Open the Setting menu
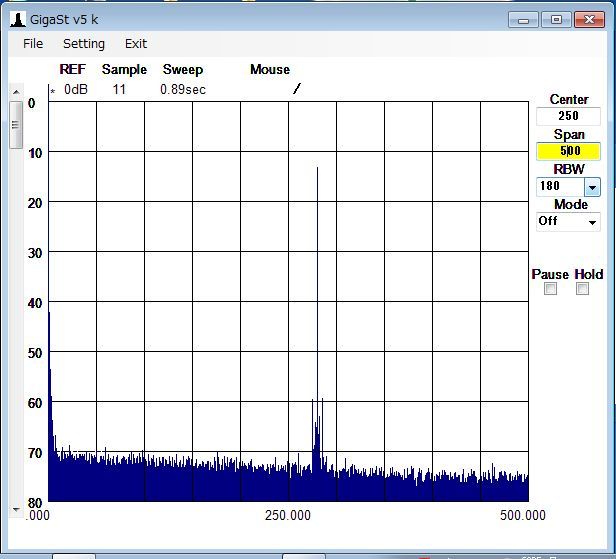 coord(84,44)
